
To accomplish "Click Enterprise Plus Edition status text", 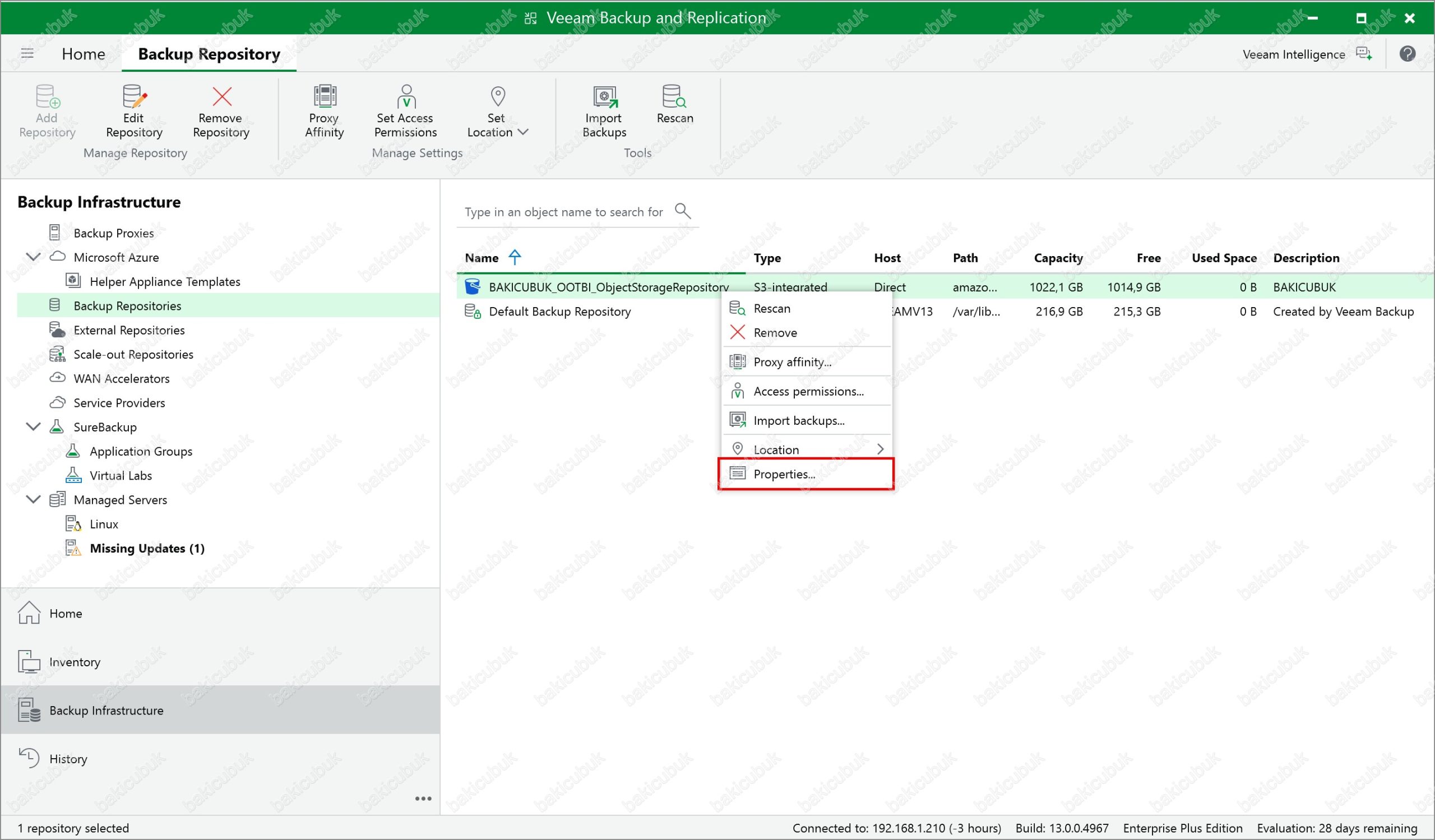I will point(1183,828).
